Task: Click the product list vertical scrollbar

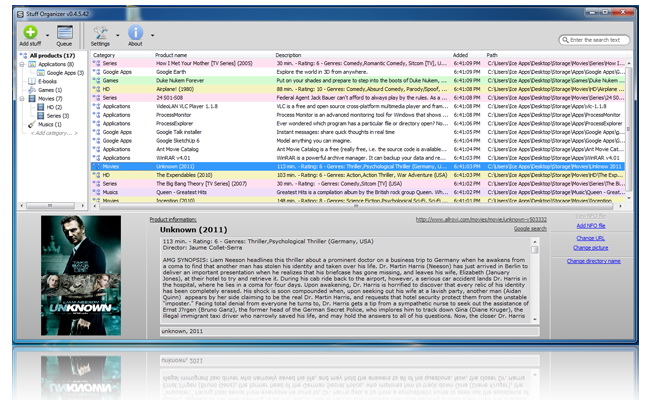Action: point(629,129)
